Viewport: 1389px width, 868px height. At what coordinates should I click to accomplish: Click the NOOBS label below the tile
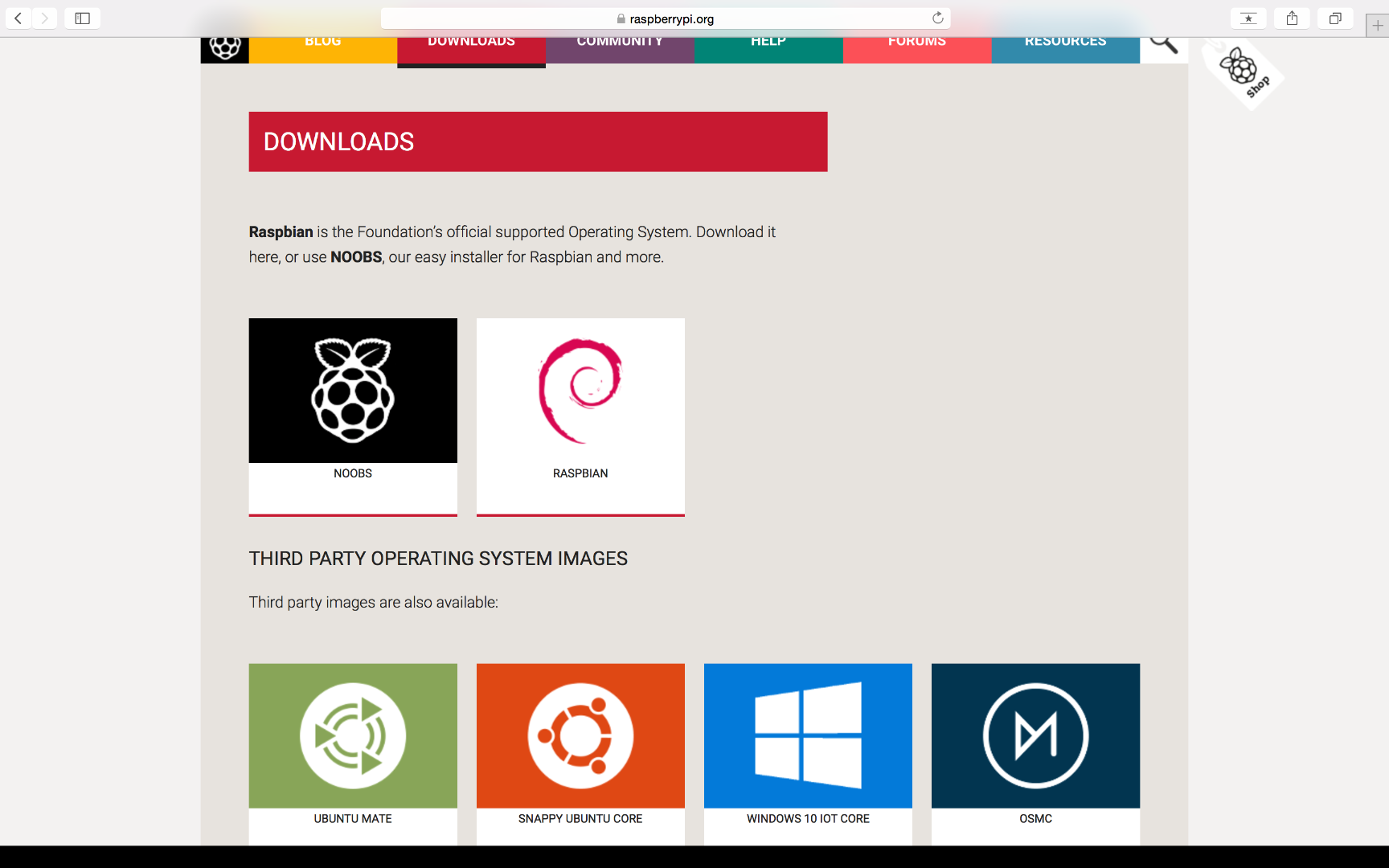pos(353,473)
